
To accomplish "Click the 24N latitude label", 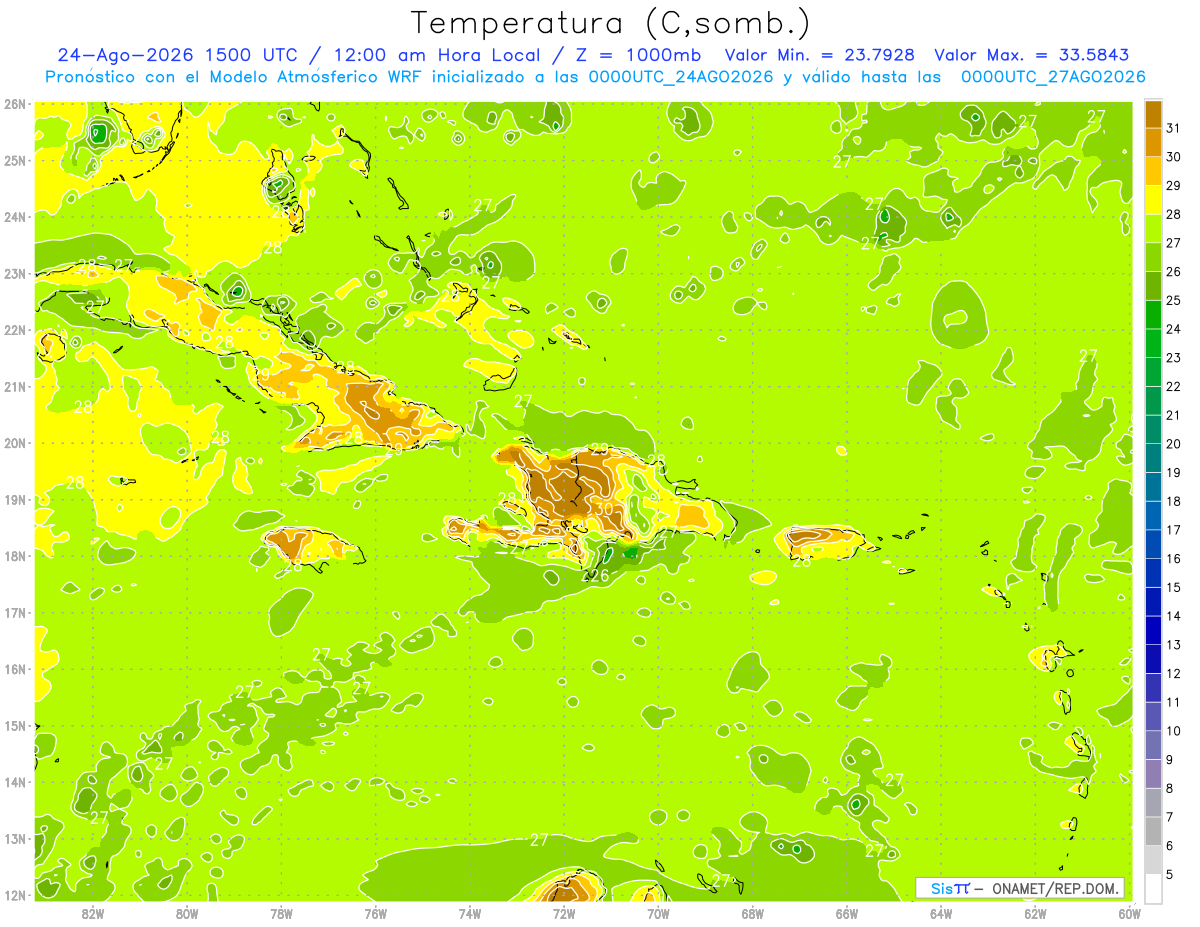I will point(14,217).
